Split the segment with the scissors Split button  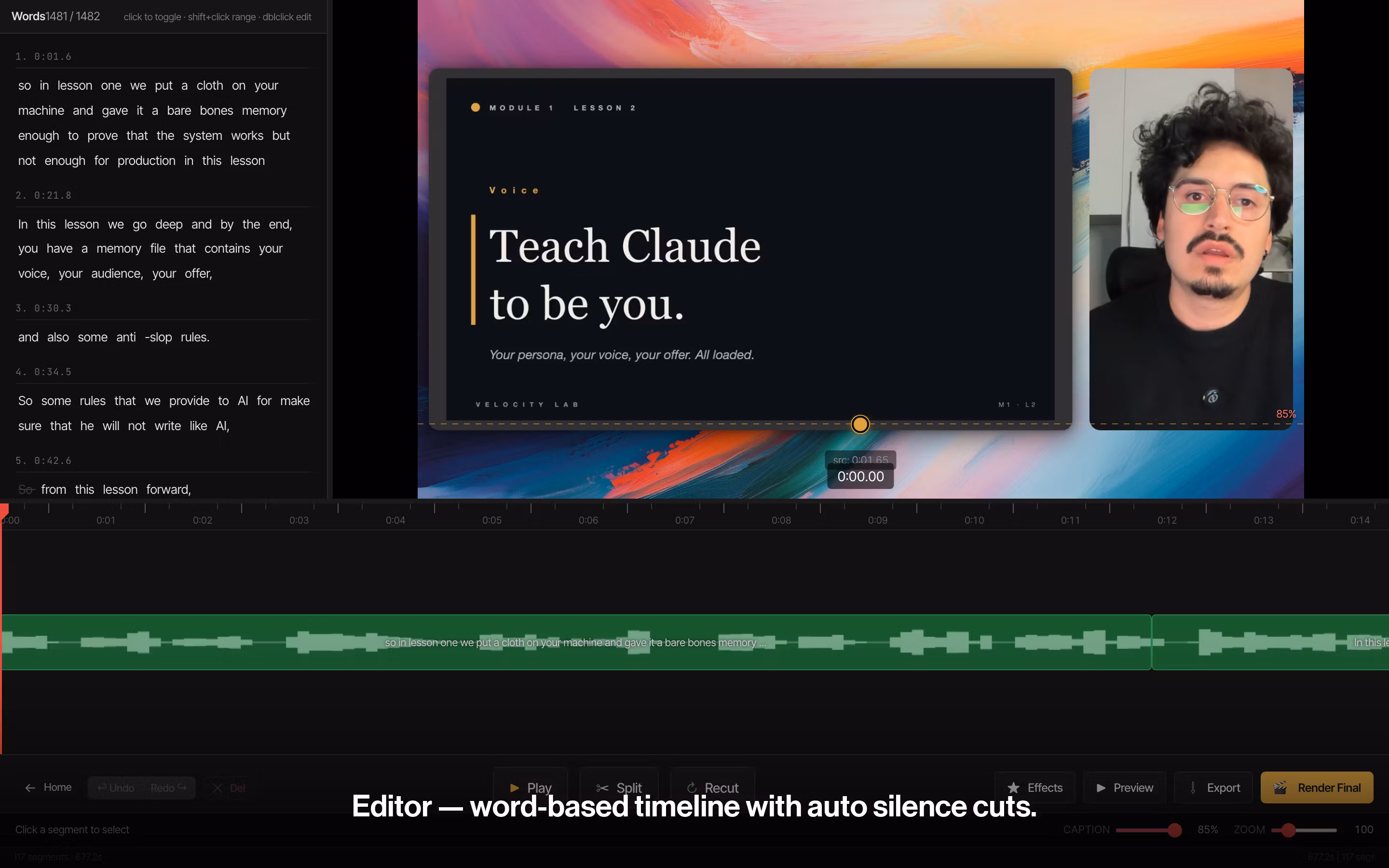point(619,787)
